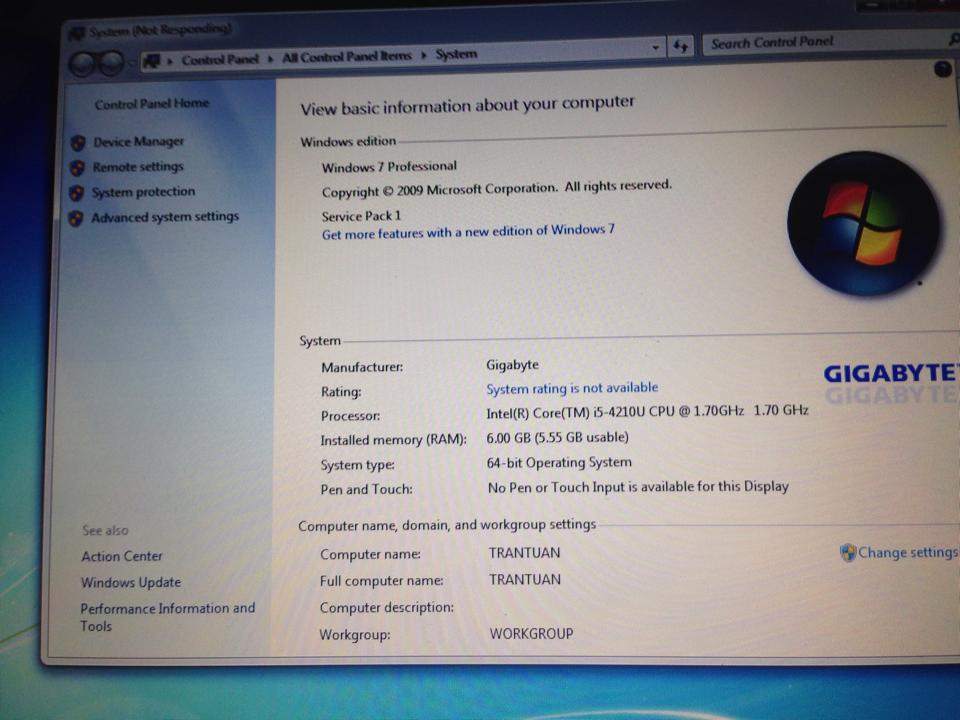Screen dimensions: 960x720
Task: Click the System window title bar icon
Action: coord(78,33)
